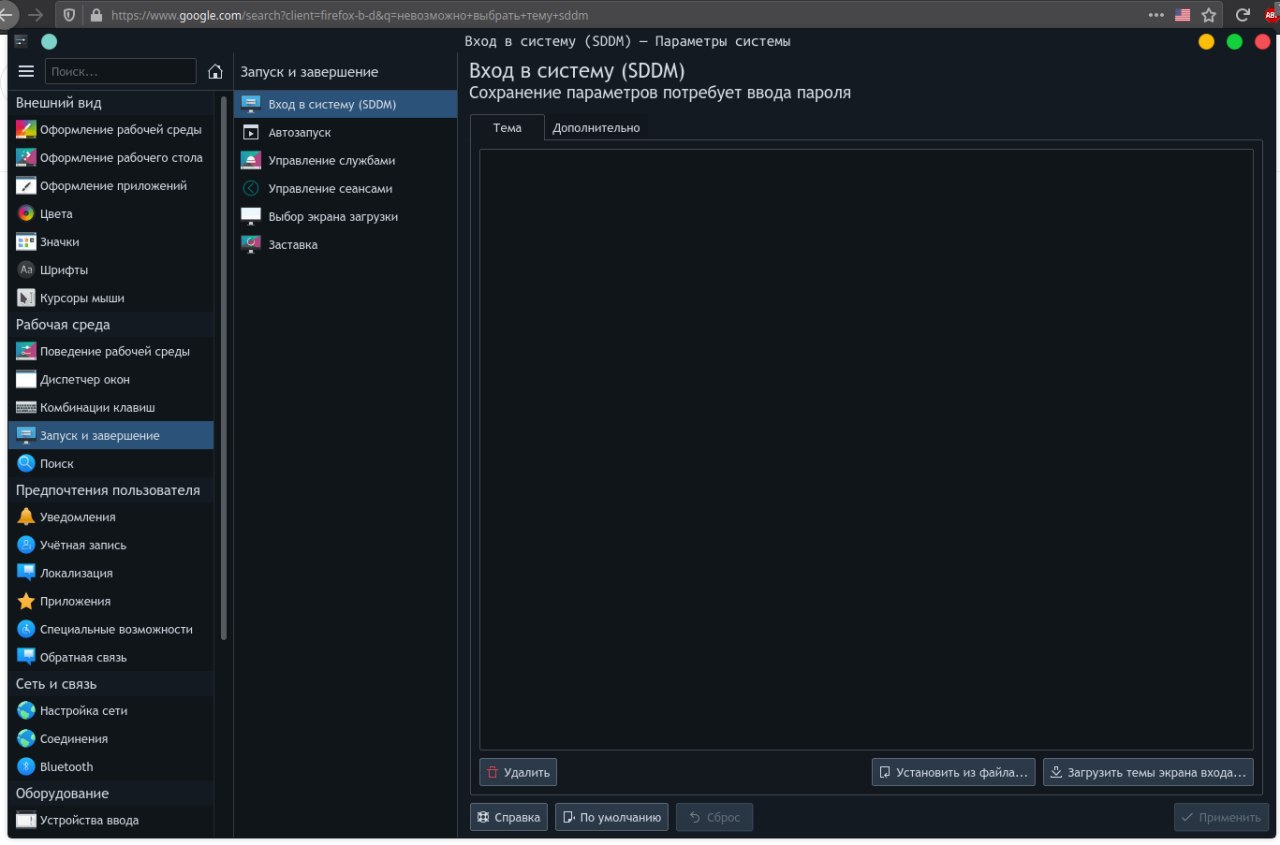Click the Комбинации клавиш keyboard icon
Screen dimensions: 1280x845
coord(26,407)
